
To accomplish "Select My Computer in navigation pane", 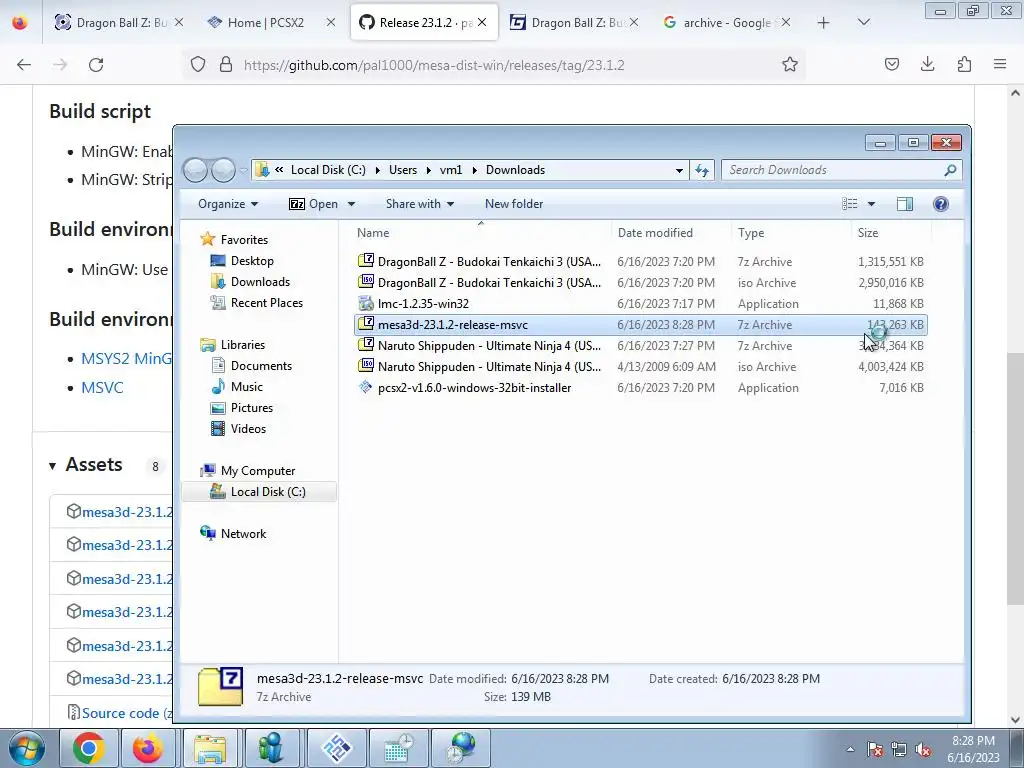I will pos(248,471).
